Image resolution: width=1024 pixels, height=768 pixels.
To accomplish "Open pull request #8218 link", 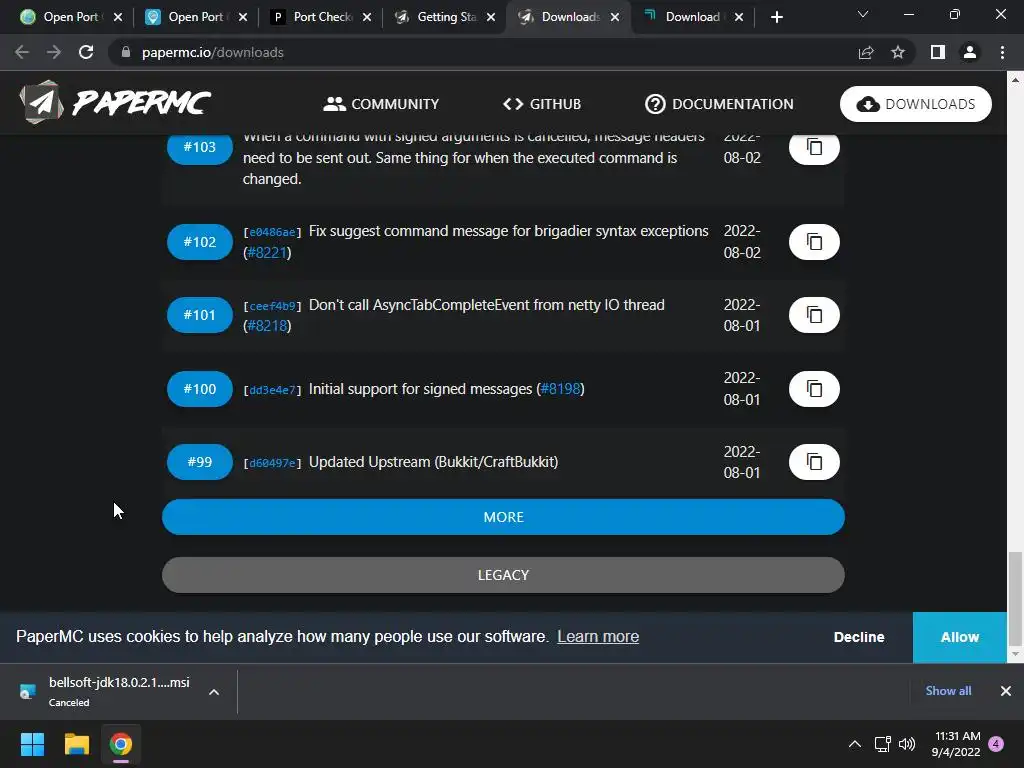I will pos(267,326).
